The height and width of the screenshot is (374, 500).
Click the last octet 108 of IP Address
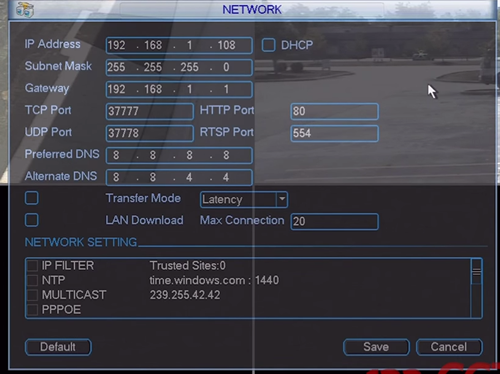227,45
